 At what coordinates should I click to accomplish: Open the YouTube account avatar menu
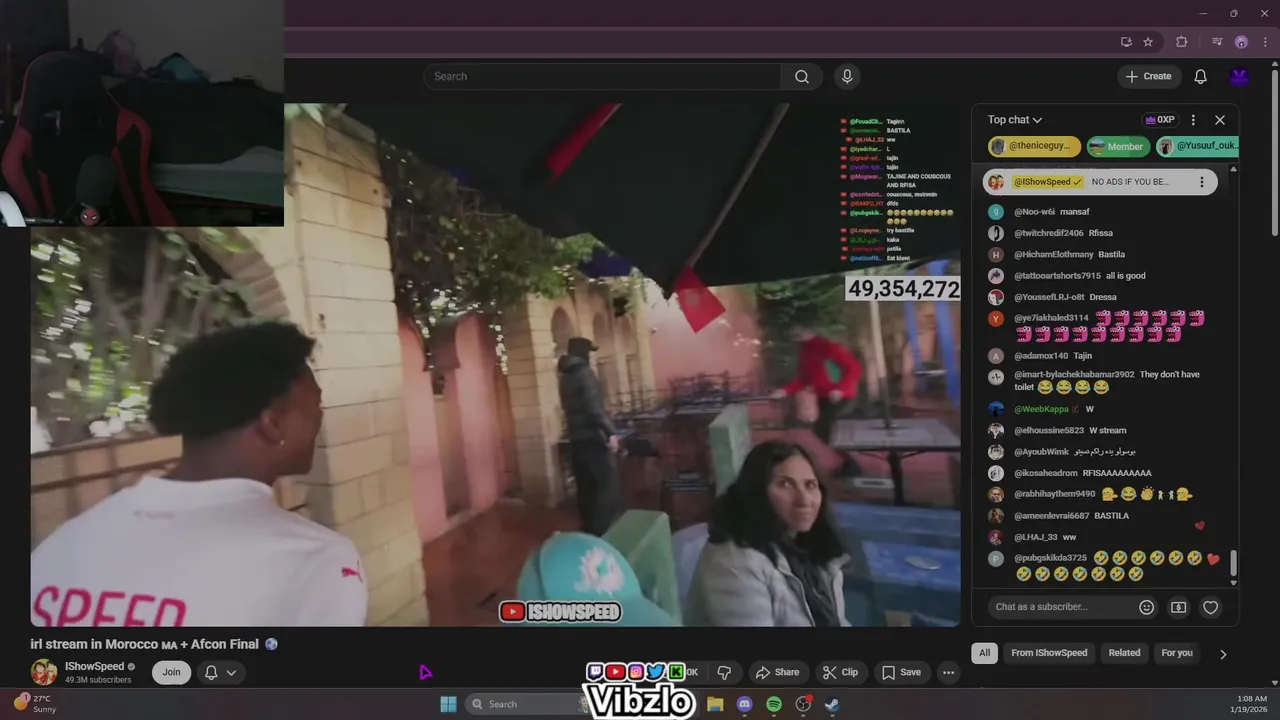coord(1239,76)
